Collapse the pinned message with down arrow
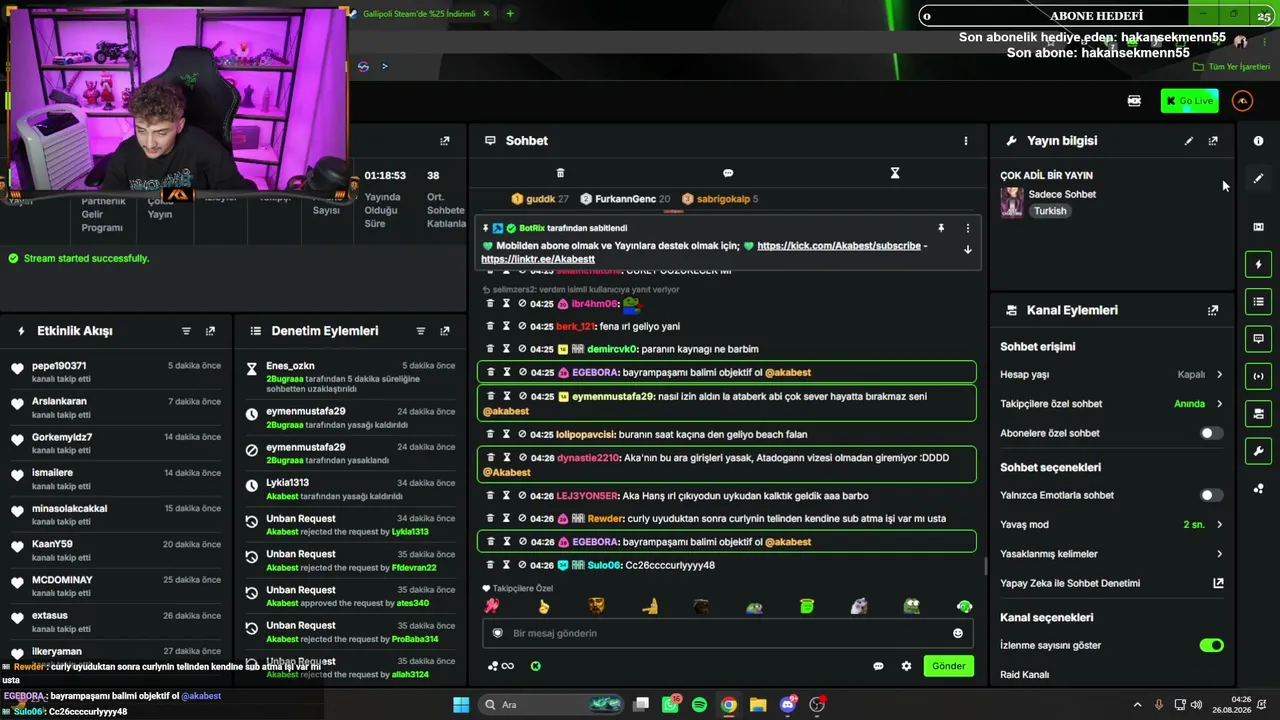Screen dimensions: 1280x720 pyautogui.click(x=967, y=250)
